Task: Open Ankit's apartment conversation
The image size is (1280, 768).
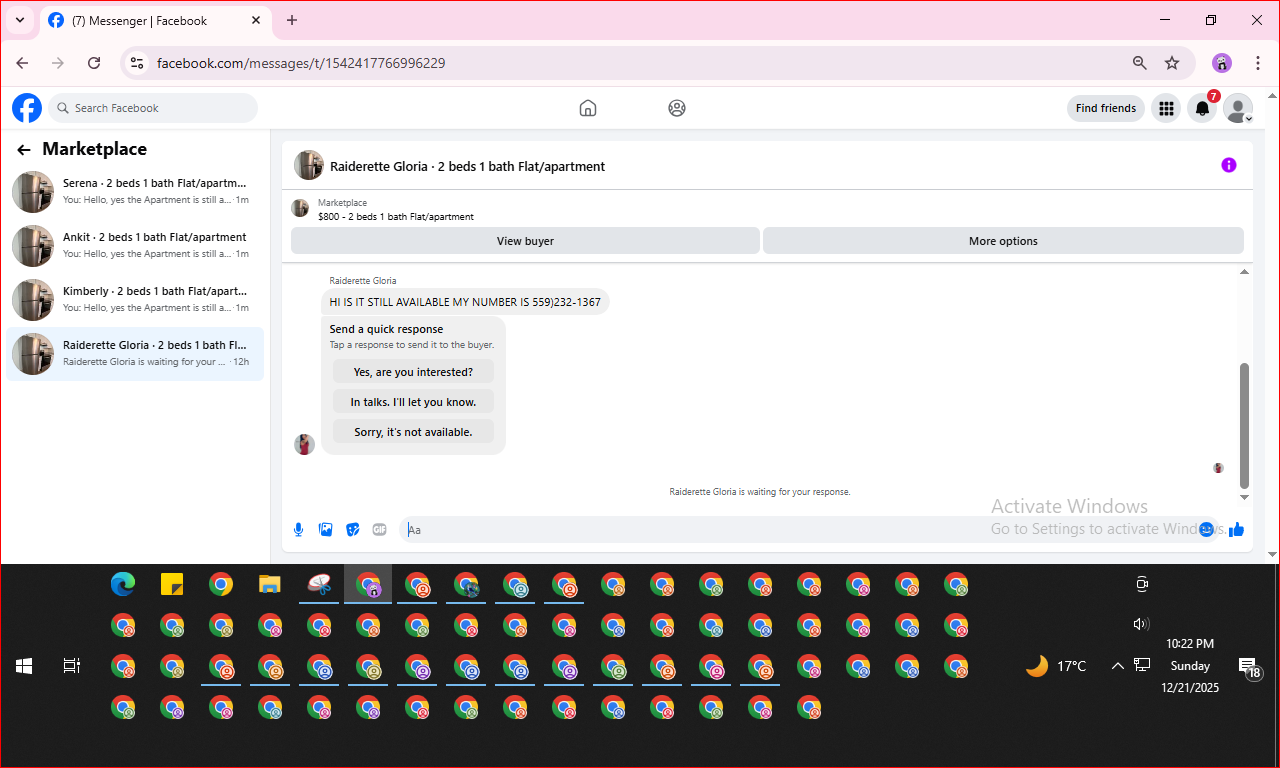Action: [135, 245]
